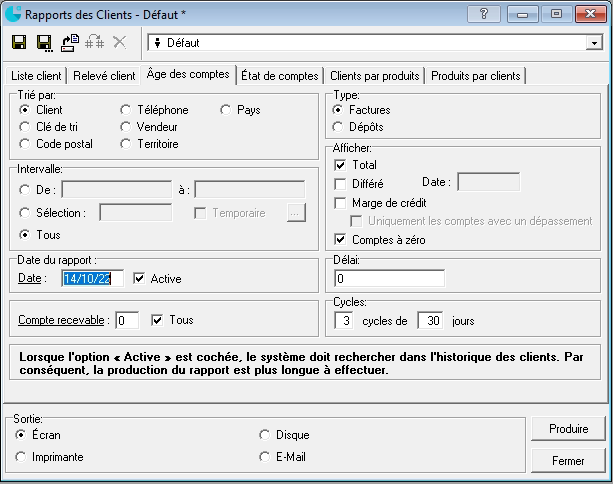Enable the Différé checkbox

[x=341, y=184]
